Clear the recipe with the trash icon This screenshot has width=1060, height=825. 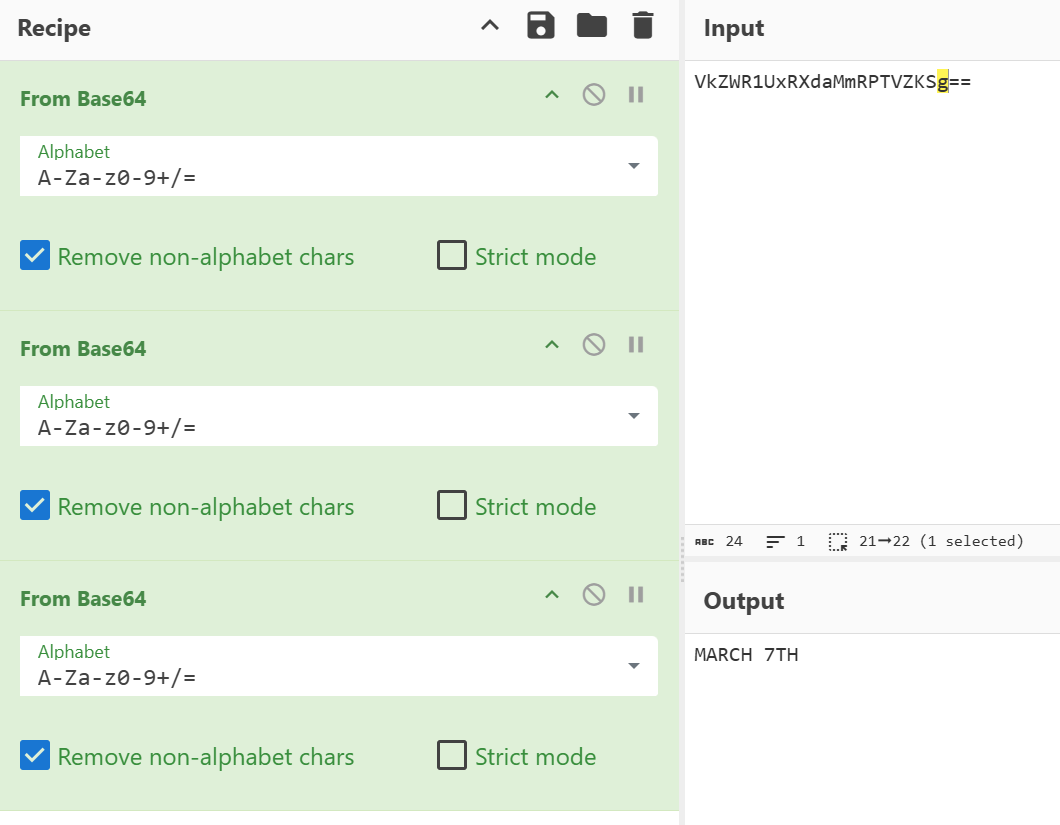click(x=643, y=26)
